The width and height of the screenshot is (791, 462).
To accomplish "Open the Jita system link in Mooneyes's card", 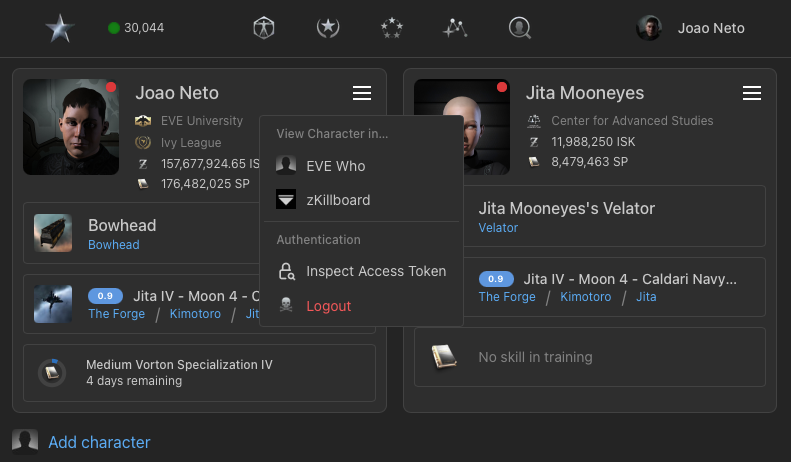I will (x=646, y=297).
